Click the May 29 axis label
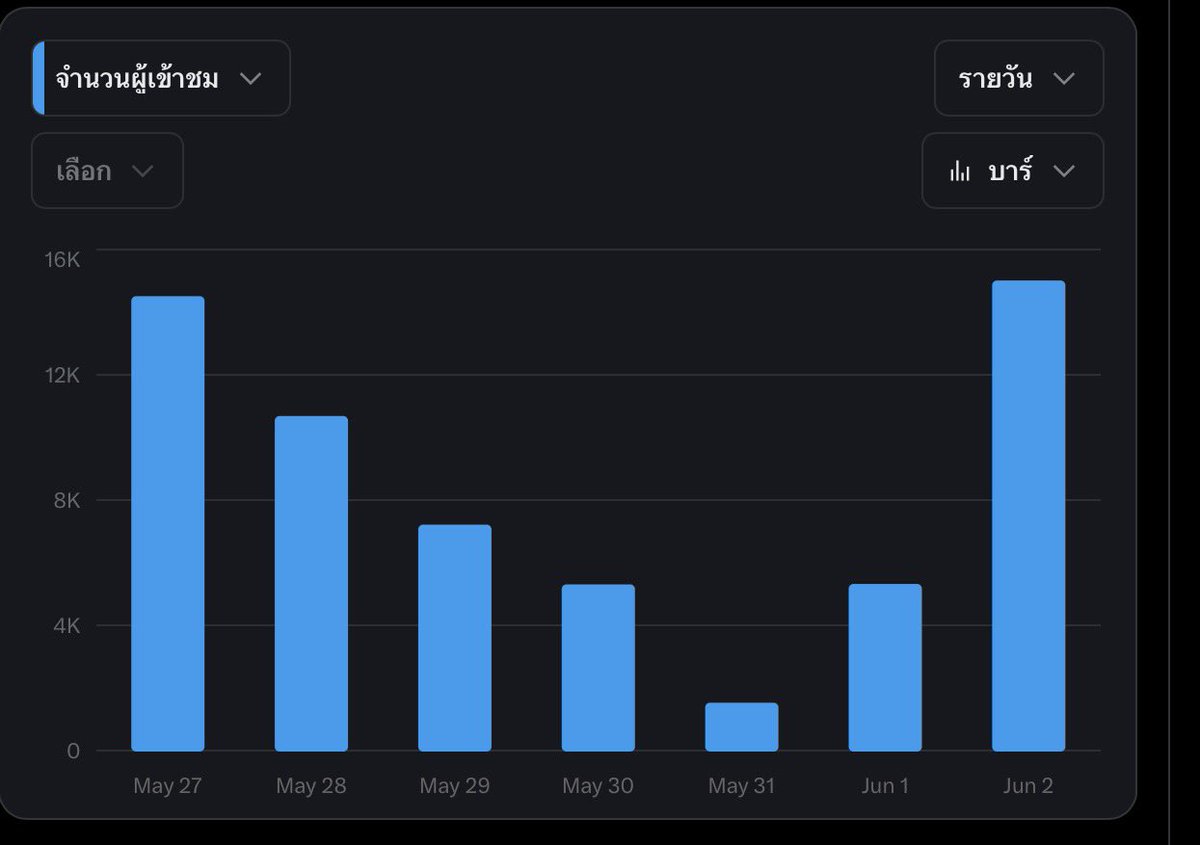This screenshot has height=845, width=1200. 455,786
